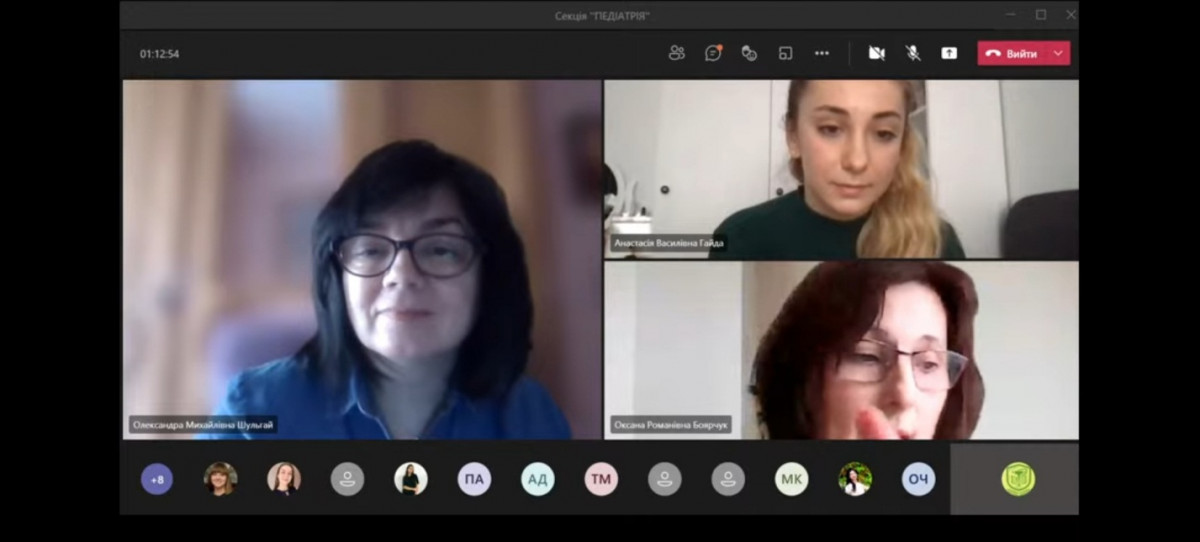The image size is (1200, 542).
Task: Show the +8 additional participants
Action: [157, 479]
